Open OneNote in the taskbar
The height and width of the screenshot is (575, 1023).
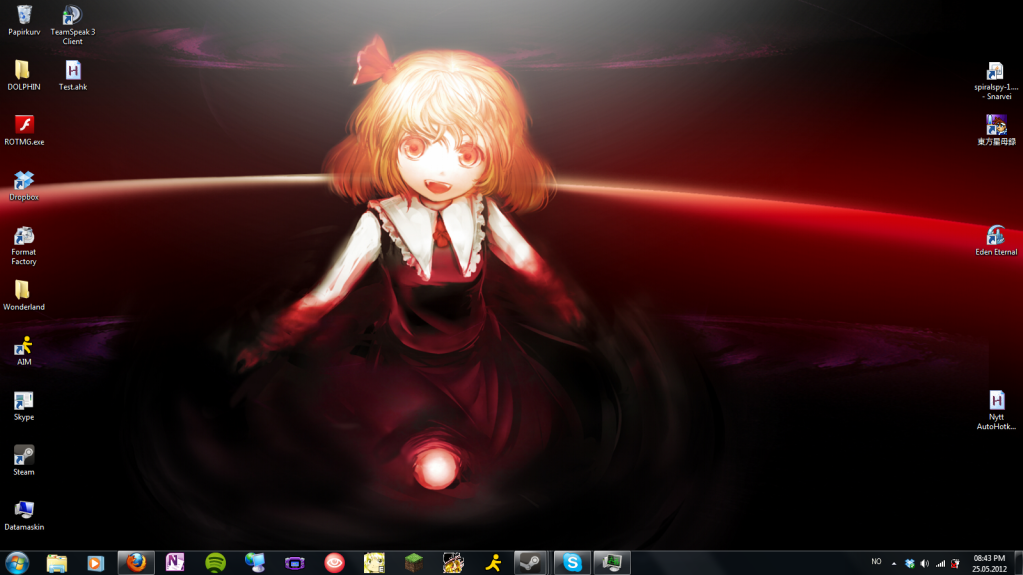(x=176, y=563)
